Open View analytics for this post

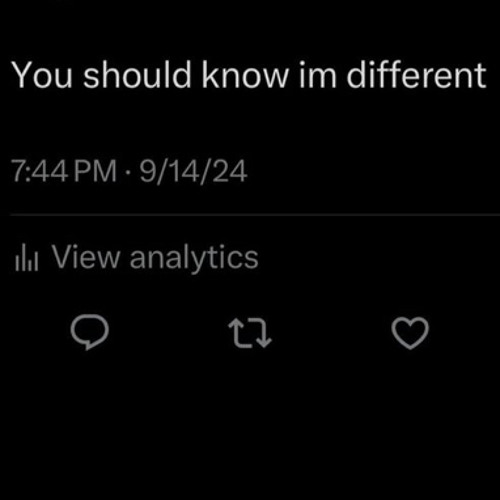pos(137,258)
